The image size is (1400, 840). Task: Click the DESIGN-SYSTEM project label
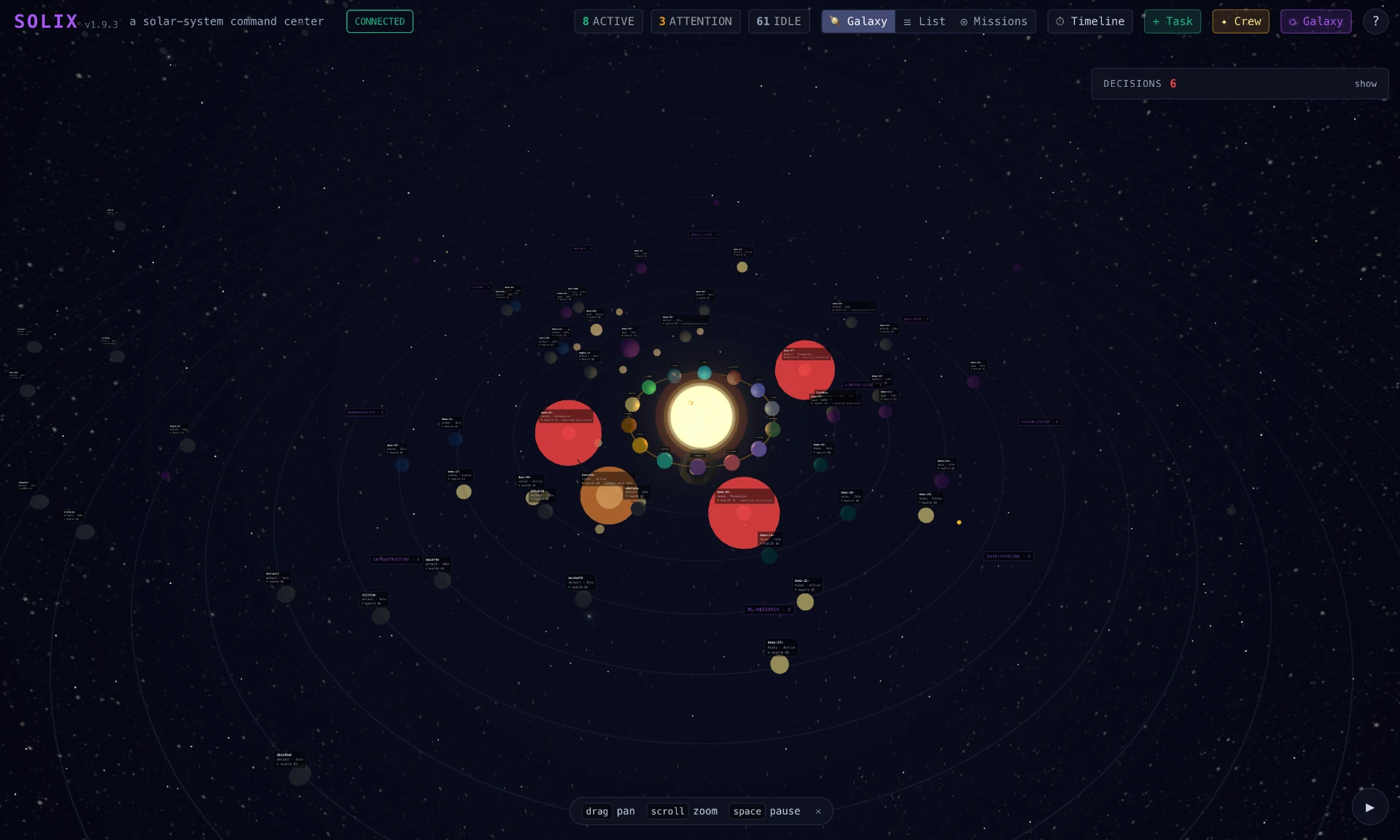pos(1039,421)
